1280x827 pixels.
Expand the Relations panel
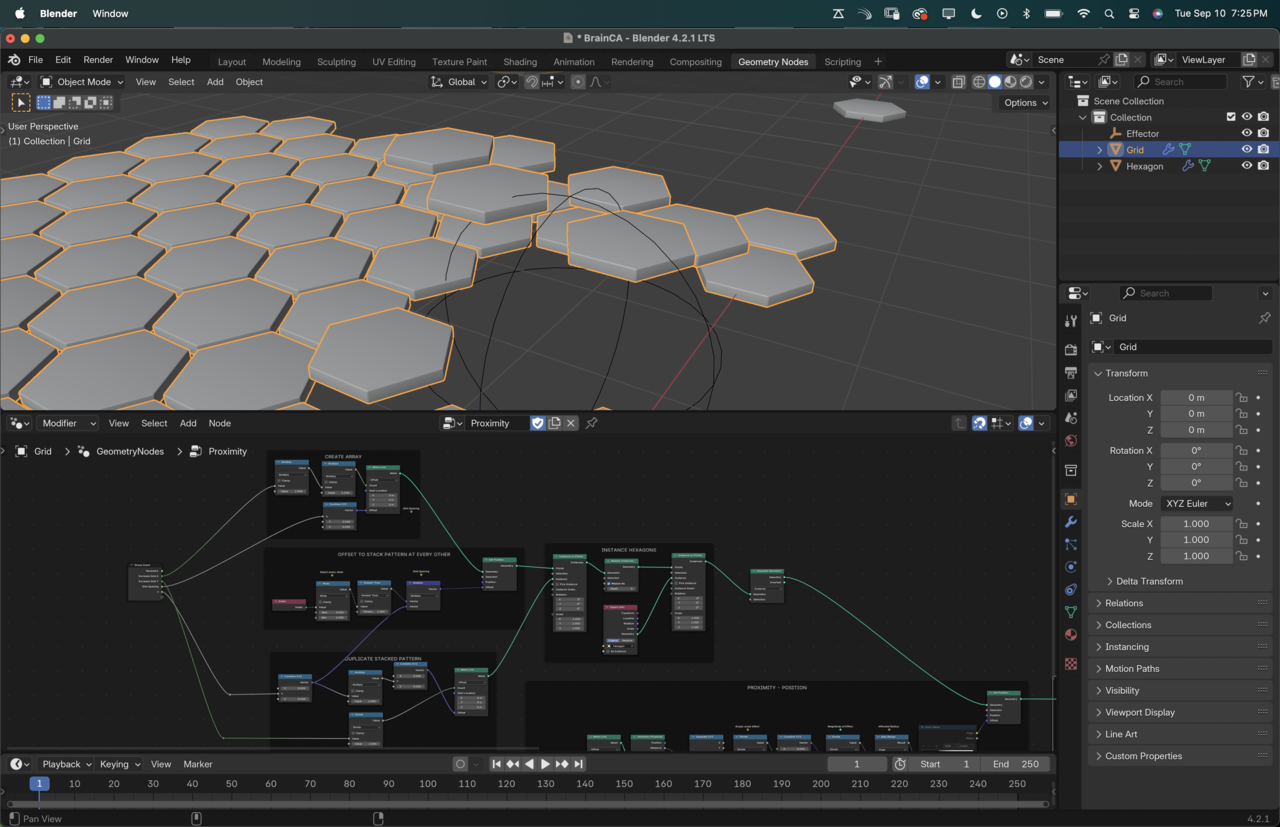coord(1124,603)
